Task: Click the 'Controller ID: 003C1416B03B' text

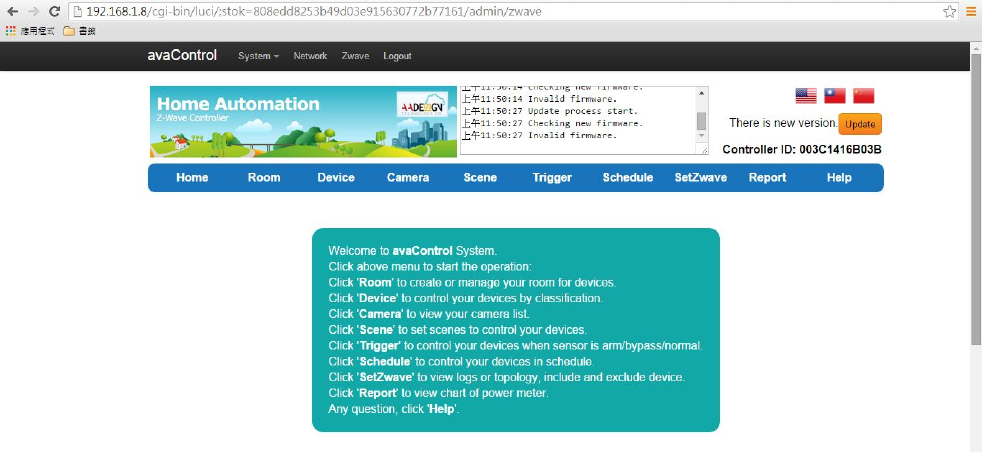Action: tap(802, 150)
